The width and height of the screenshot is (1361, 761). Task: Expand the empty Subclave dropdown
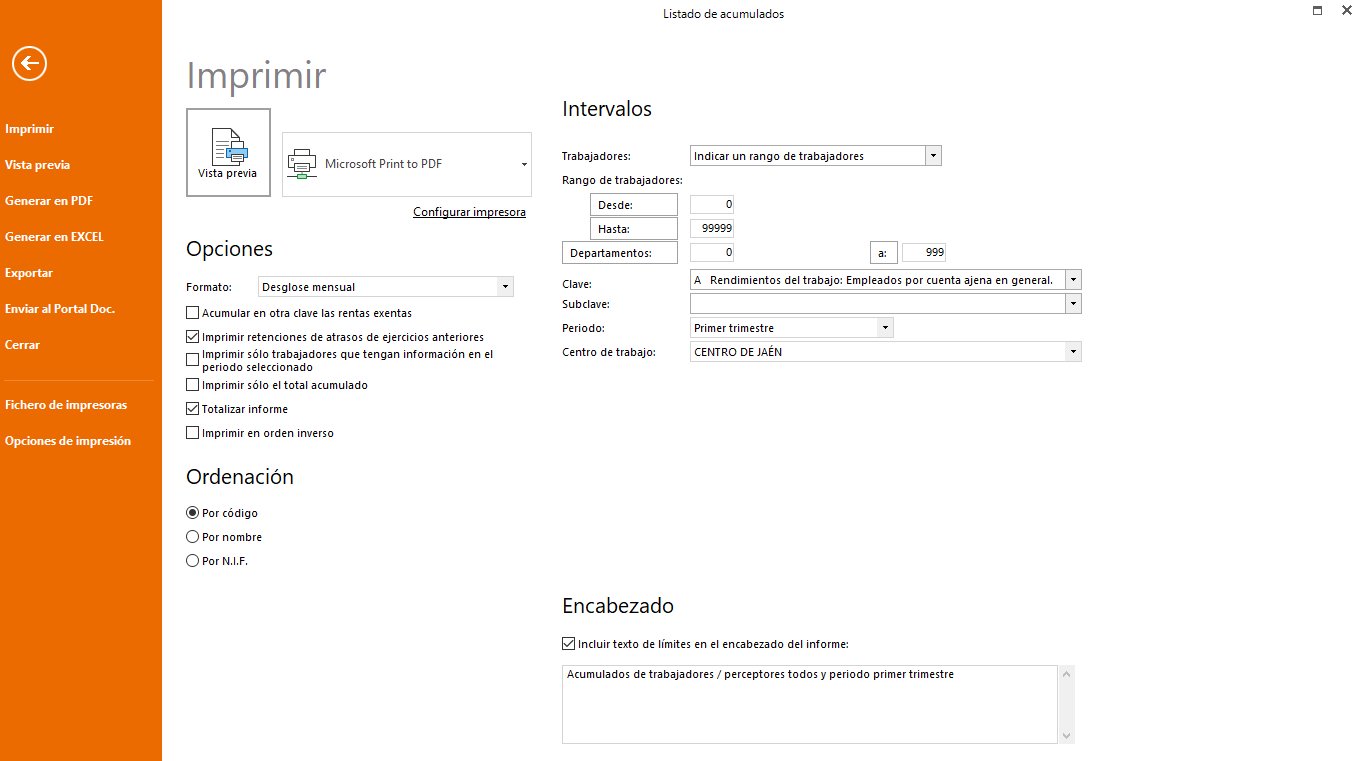(1073, 303)
